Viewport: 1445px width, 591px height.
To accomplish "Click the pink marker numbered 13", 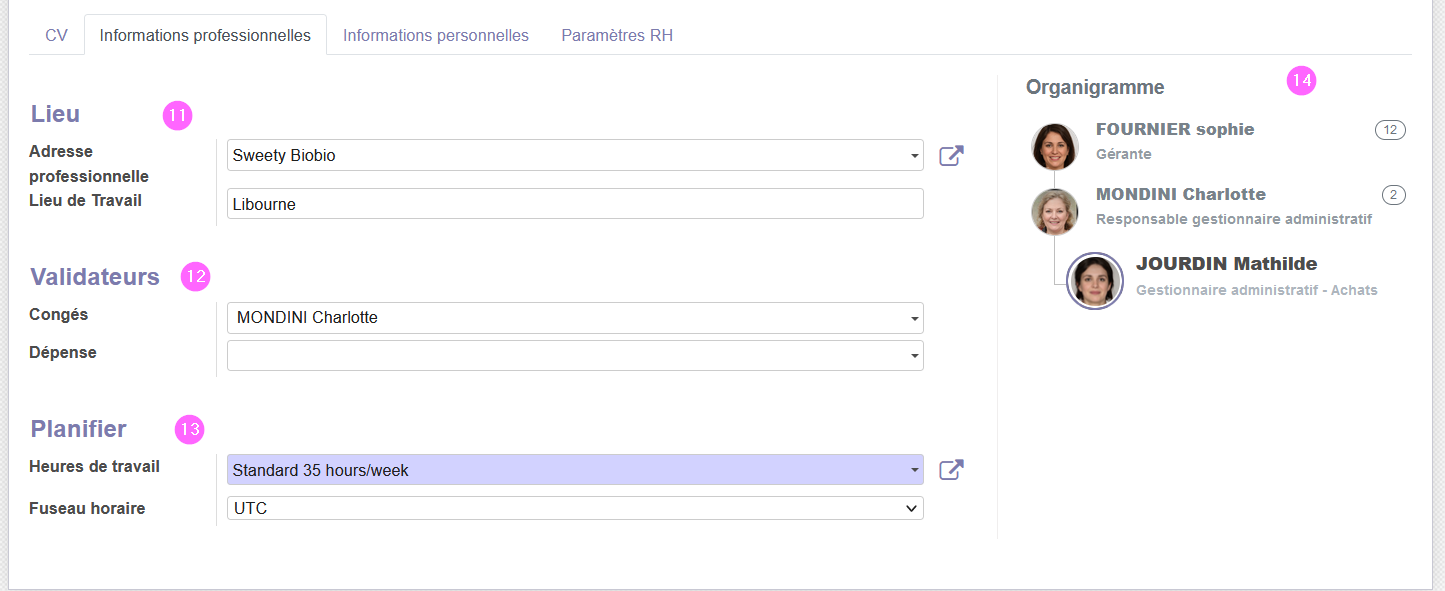I will (189, 430).
